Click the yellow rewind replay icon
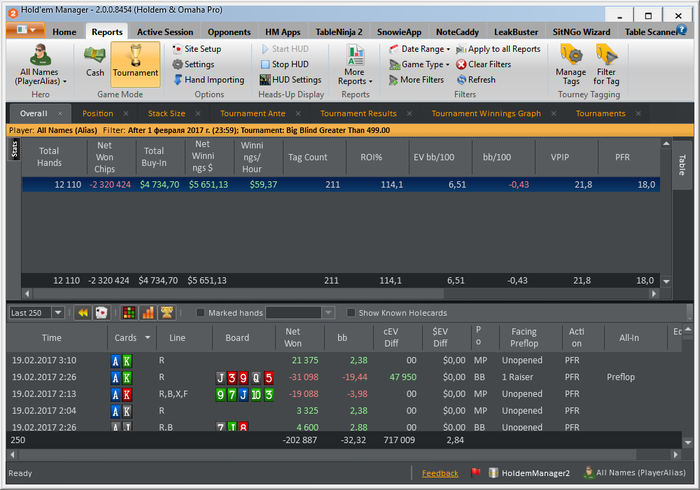700x490 pixels. click(83, 313)
